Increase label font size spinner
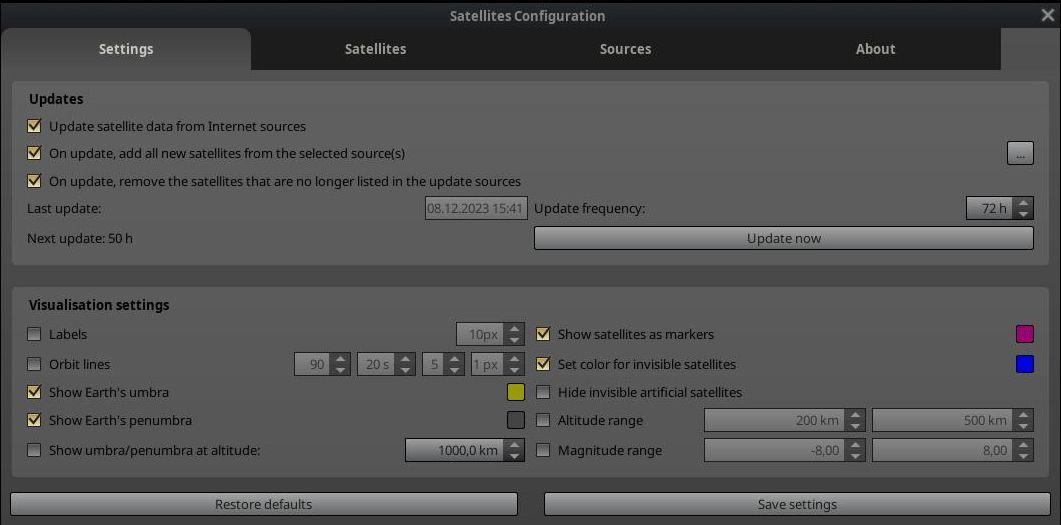This screenshot has width=1061, height=525. tap(514, 329)
